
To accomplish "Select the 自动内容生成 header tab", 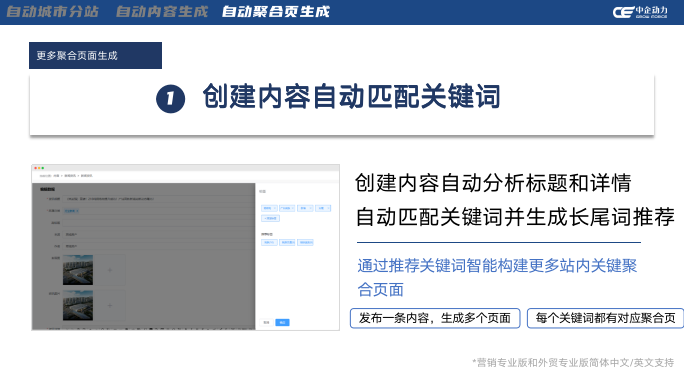I will 162,12.
